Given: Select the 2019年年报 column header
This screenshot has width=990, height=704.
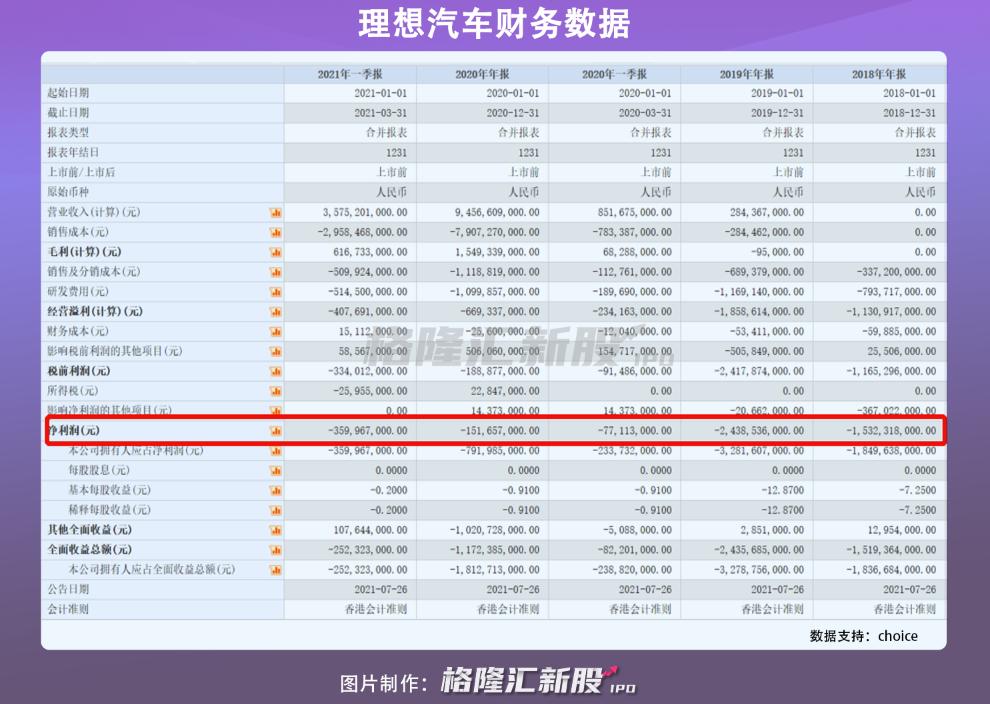Looking at the screenshot, I should pos(747,74).
